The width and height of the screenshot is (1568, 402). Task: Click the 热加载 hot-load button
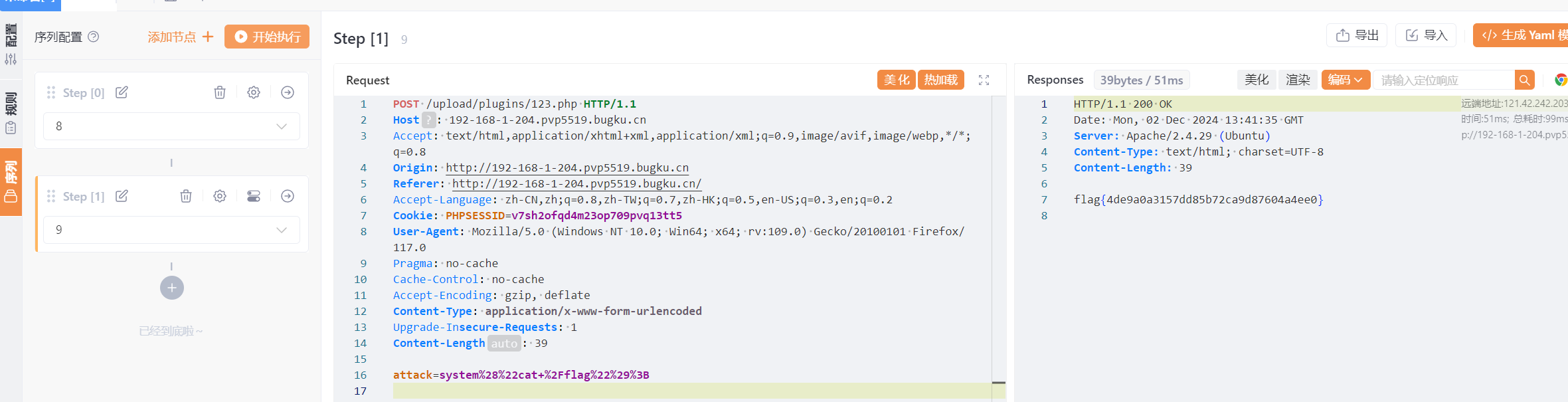(x=941, y=80)
